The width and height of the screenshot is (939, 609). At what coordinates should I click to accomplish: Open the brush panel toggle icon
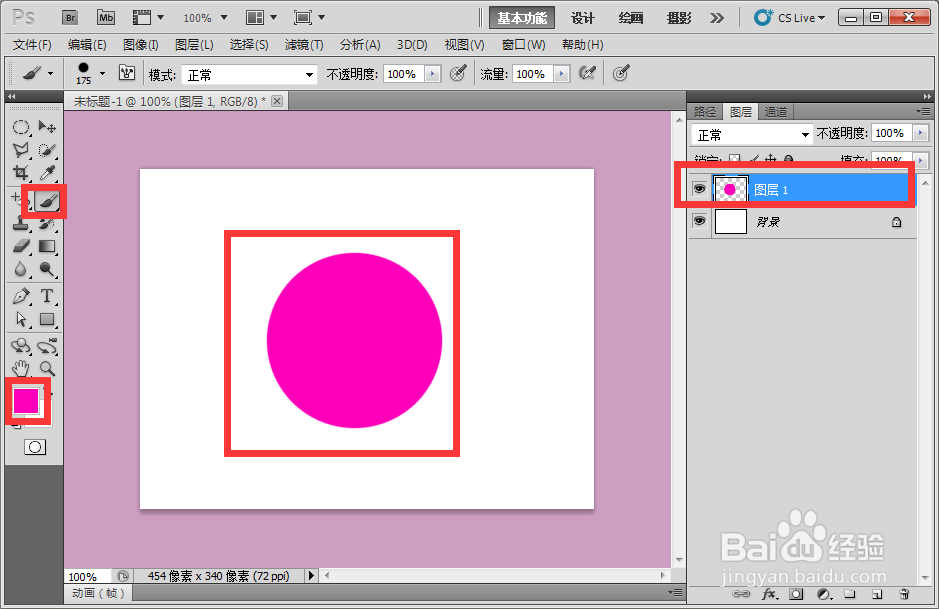coord(127,73)
